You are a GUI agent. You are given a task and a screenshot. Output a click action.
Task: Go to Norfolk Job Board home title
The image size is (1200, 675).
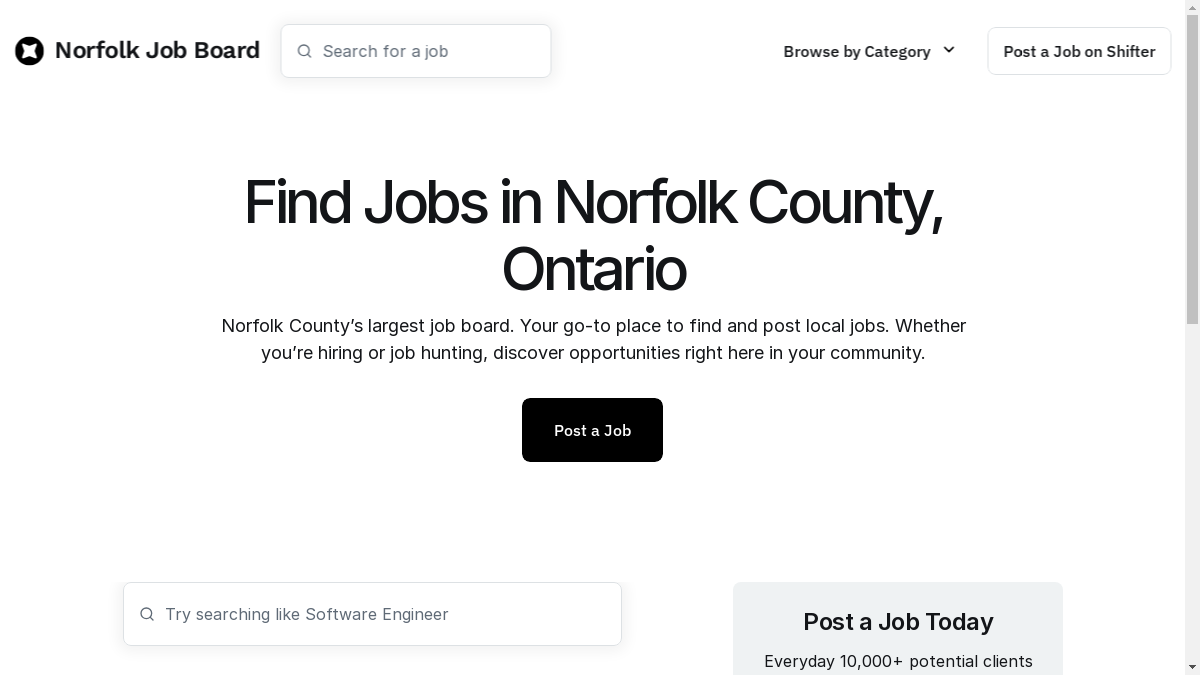[x=157, y=50]
